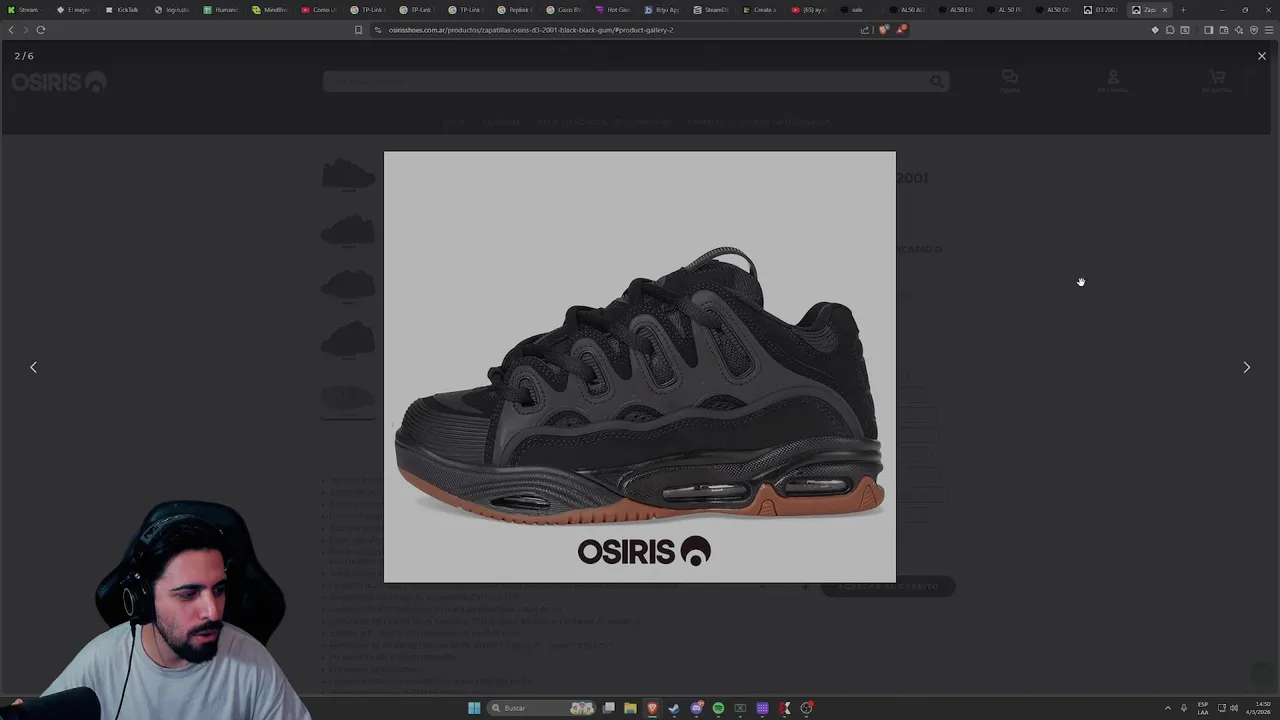
Task: Open the extensions puzzle icon
Action: pos(1170,30)
